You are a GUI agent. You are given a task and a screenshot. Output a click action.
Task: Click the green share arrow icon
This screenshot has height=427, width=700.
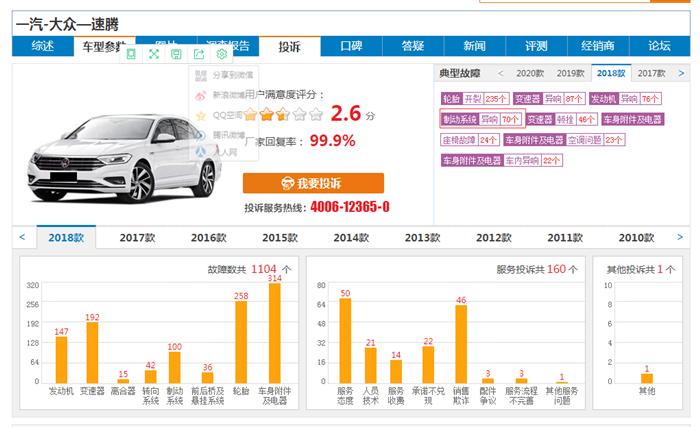tap(199, 54)
